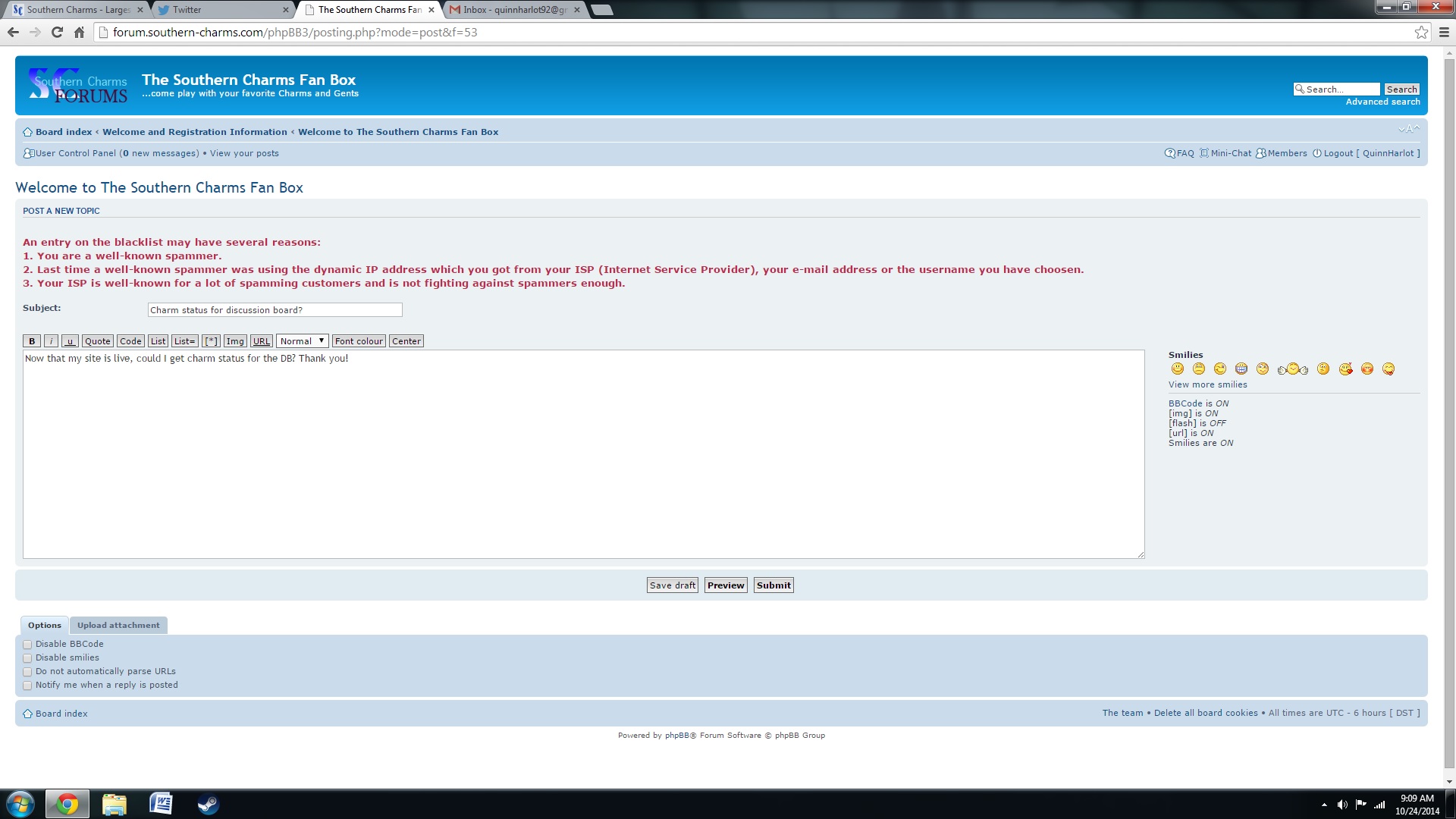Enable Notify me when a reply is posted

pos(27,686)
